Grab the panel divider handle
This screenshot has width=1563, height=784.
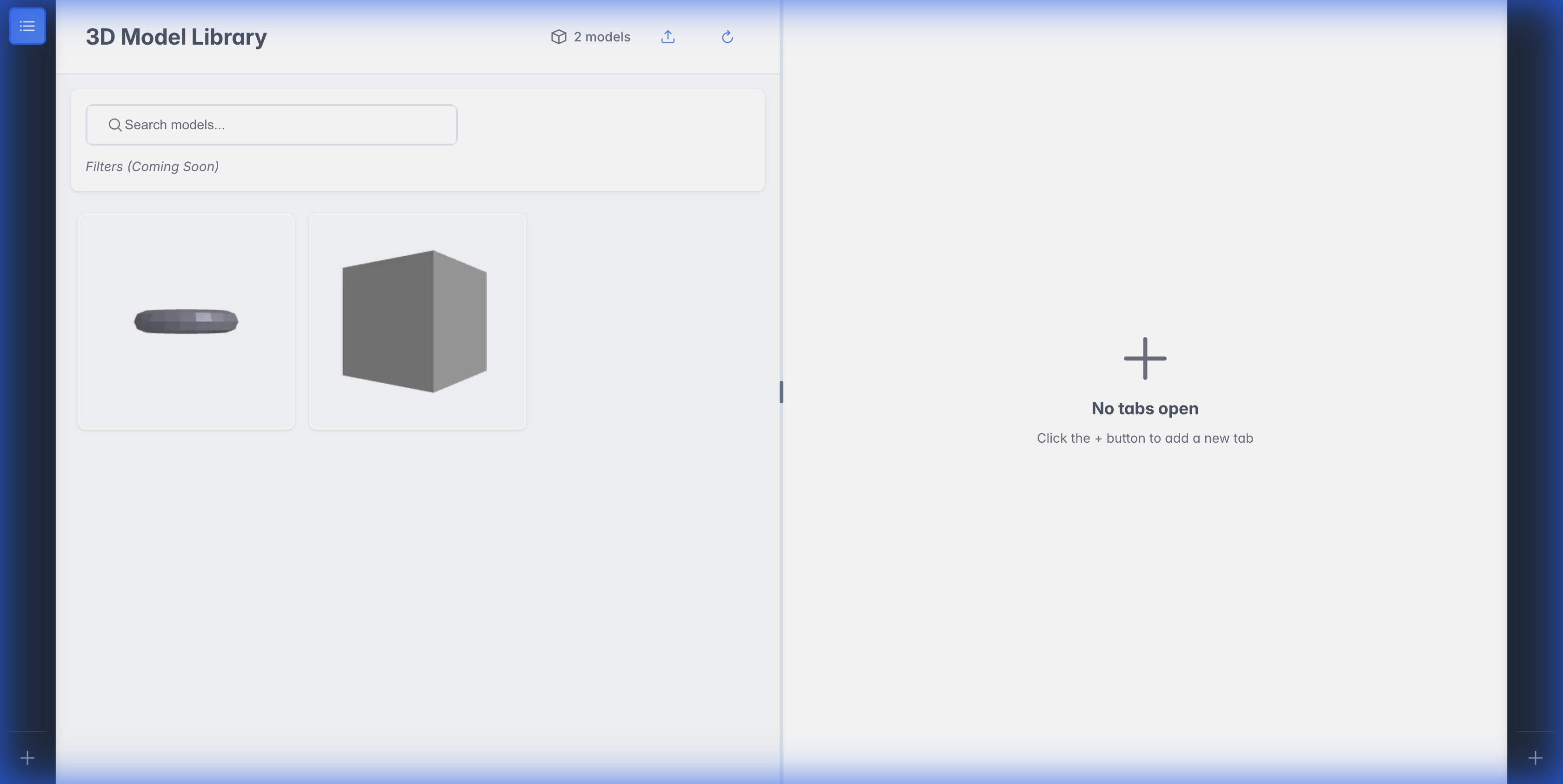[x=781, y=392]
